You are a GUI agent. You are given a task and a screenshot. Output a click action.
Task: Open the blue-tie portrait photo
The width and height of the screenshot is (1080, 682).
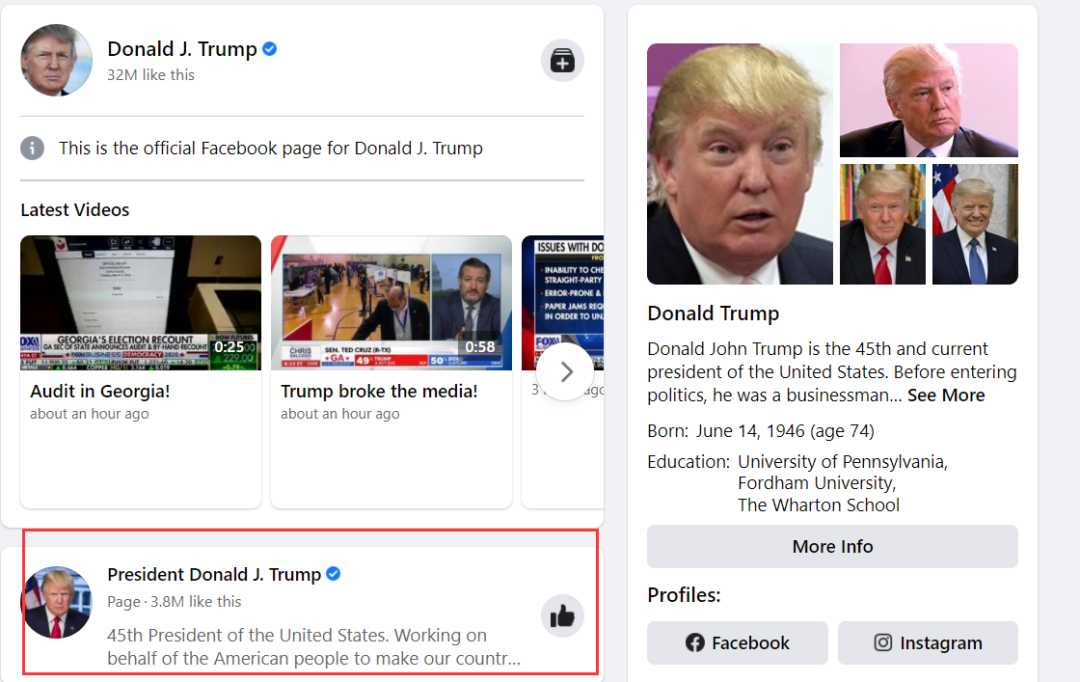click(975, 224)
